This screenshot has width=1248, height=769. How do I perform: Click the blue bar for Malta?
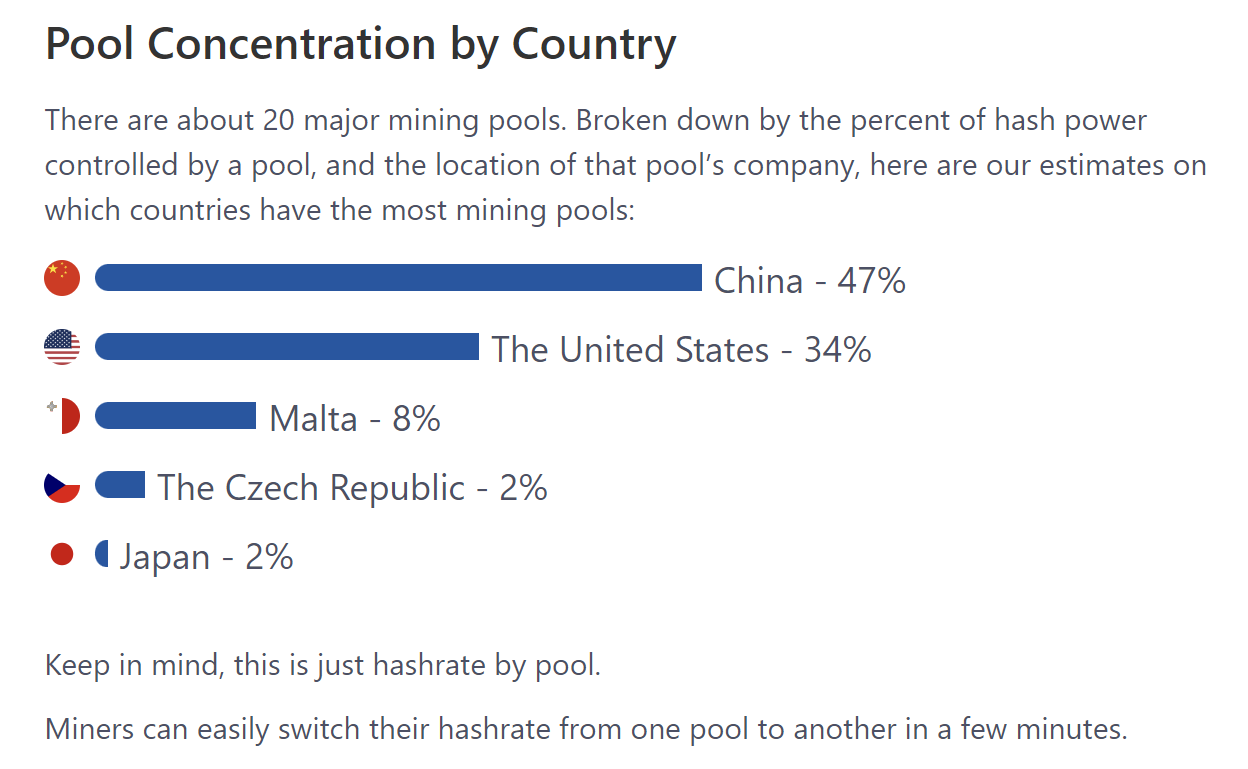point(176,416)
